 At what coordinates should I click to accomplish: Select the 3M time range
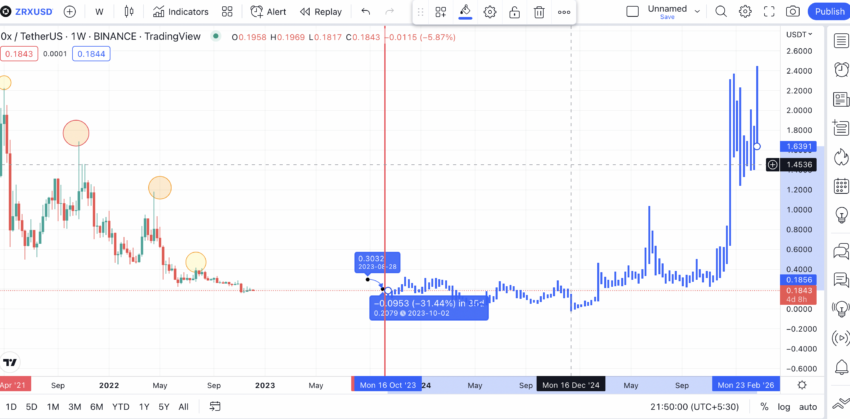coord(75,407)
